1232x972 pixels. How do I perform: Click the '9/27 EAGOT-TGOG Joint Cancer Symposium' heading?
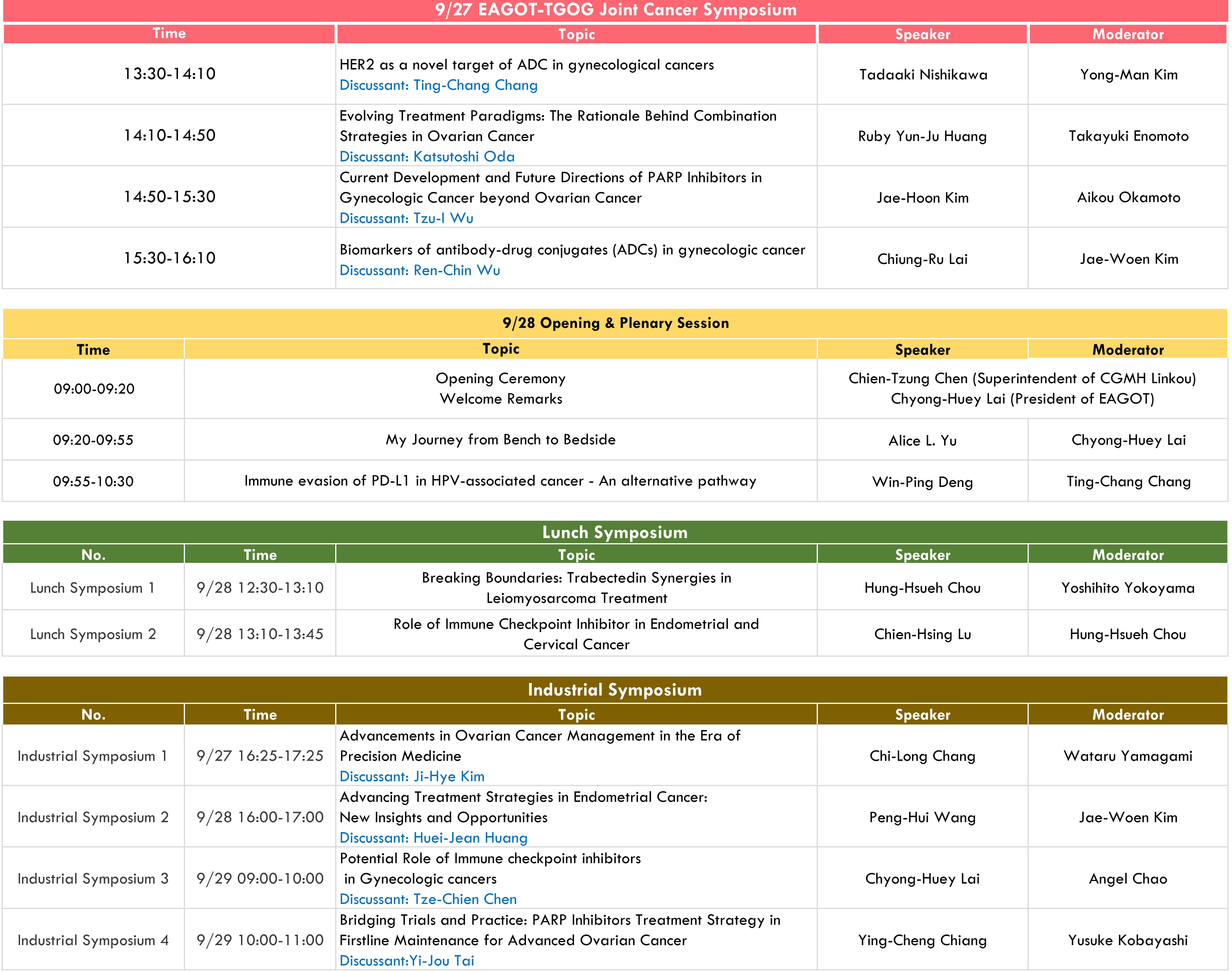click(x=616, y=10)
